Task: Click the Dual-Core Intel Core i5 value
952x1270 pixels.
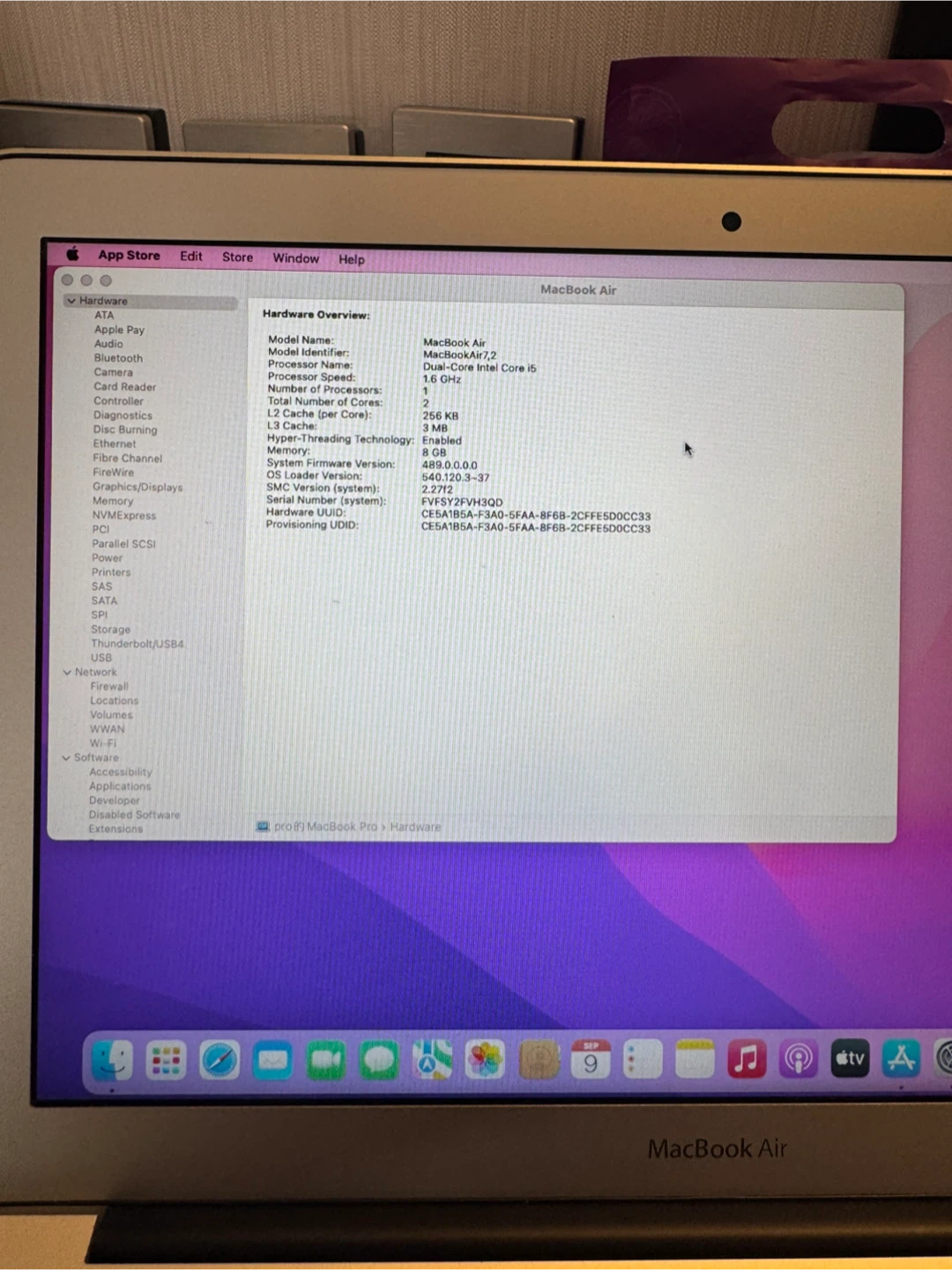Action: tap(480, 367)
